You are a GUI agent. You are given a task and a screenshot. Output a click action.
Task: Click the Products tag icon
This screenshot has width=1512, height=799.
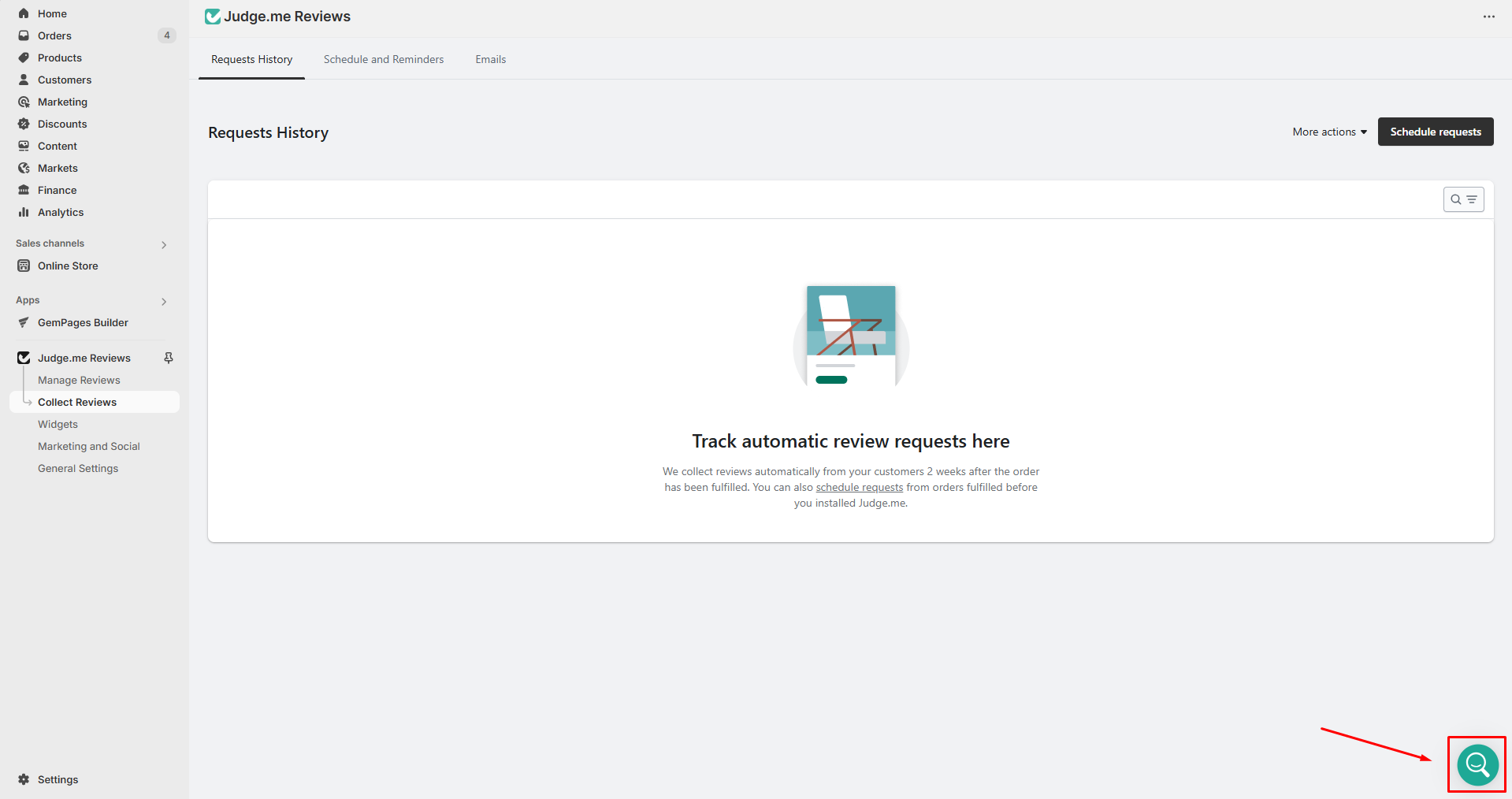click(24, 58)
